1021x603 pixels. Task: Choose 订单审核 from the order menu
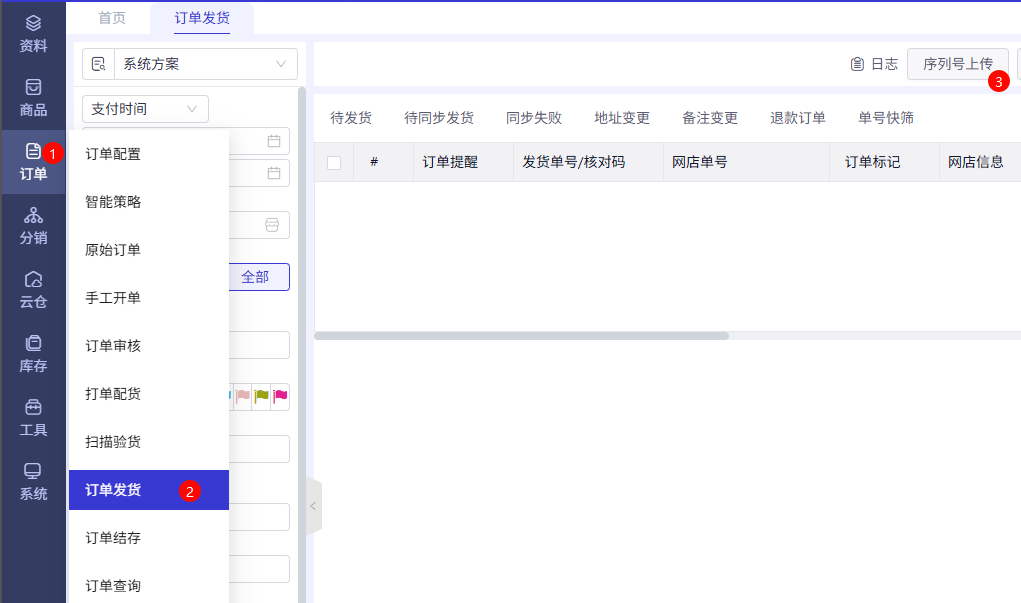click(149, 346)
